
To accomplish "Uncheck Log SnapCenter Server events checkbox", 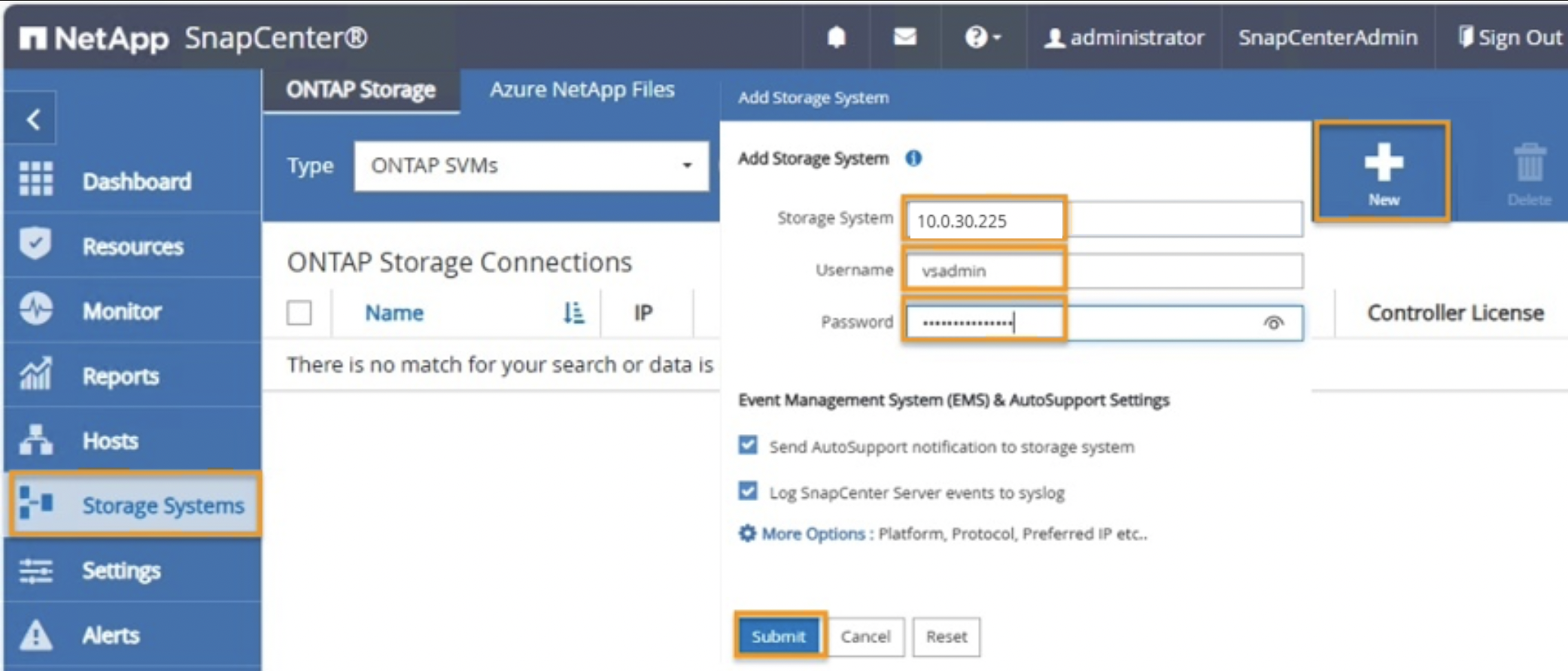I will [x=748, y=491].
